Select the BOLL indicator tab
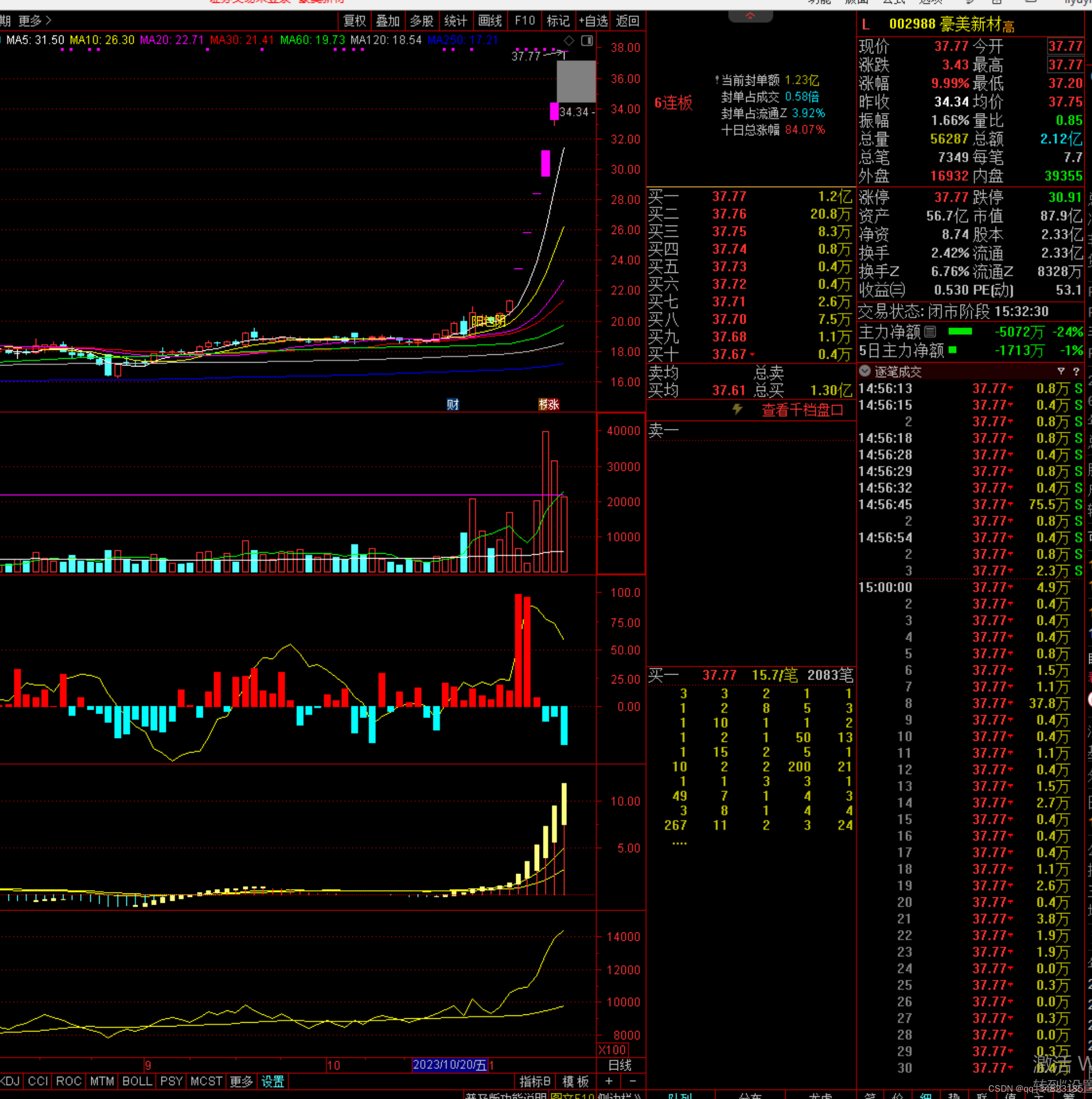 click(x=137, y=1081)
